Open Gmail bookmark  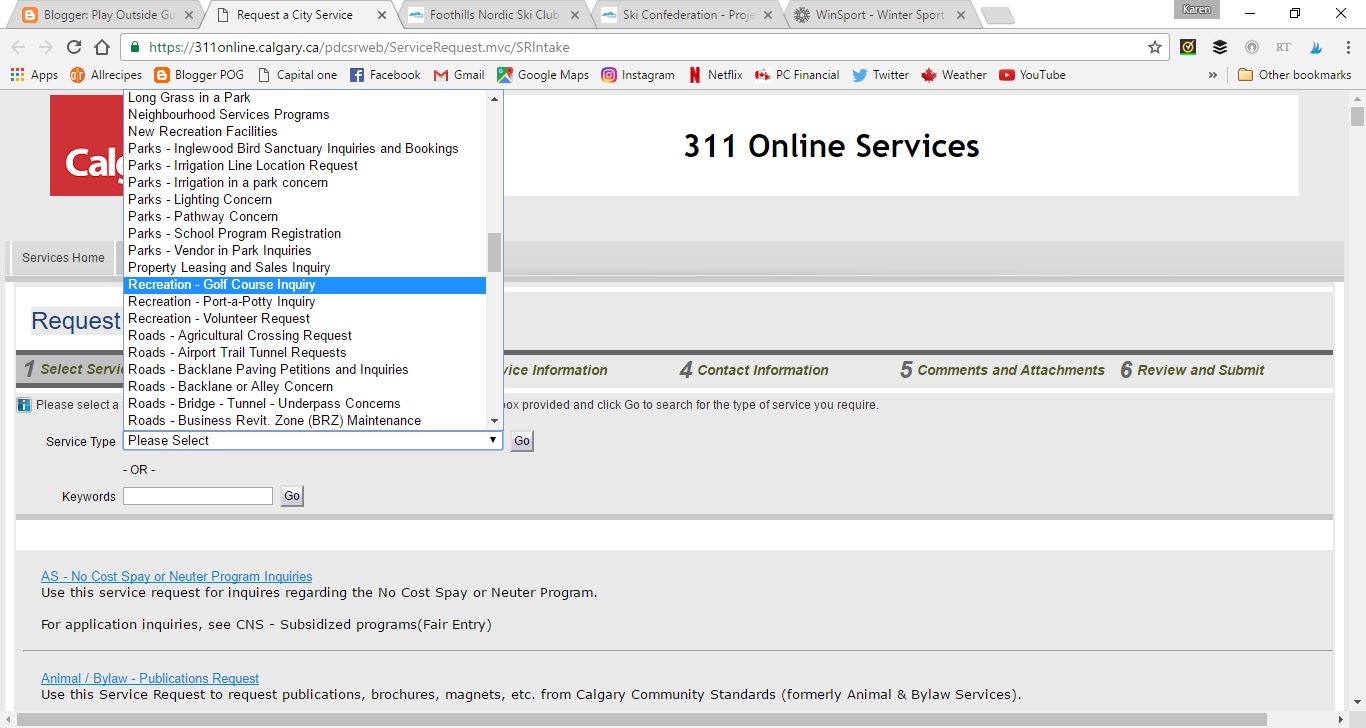coord(459,75)
